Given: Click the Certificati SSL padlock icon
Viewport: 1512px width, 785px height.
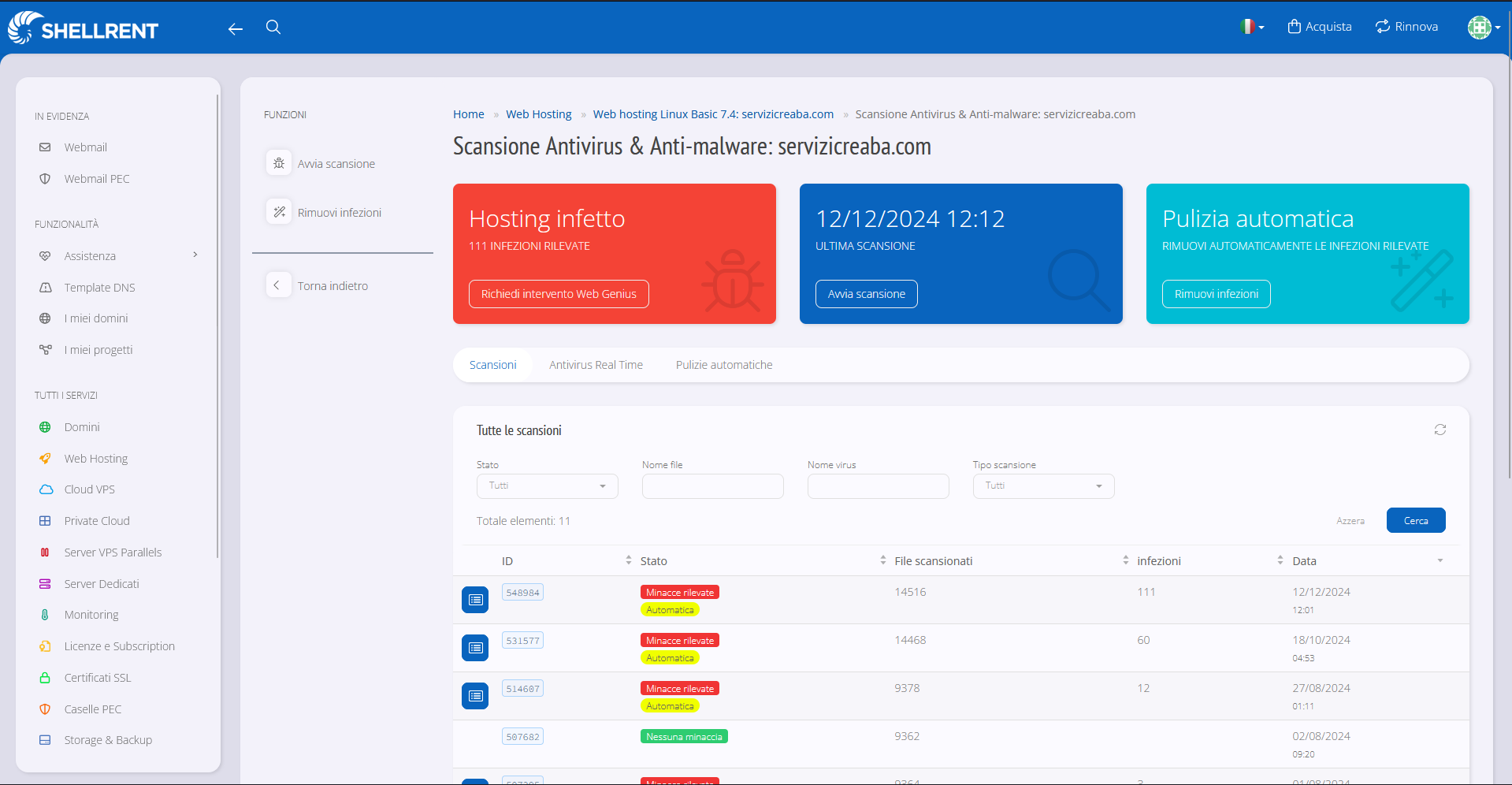Looking at the screenshot, I should pos(45,678).
